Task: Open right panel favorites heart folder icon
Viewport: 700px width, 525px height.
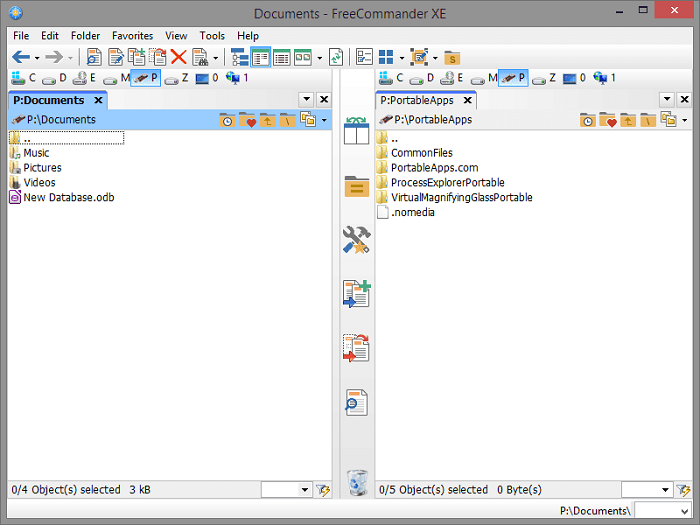Action: pos(608,120)
